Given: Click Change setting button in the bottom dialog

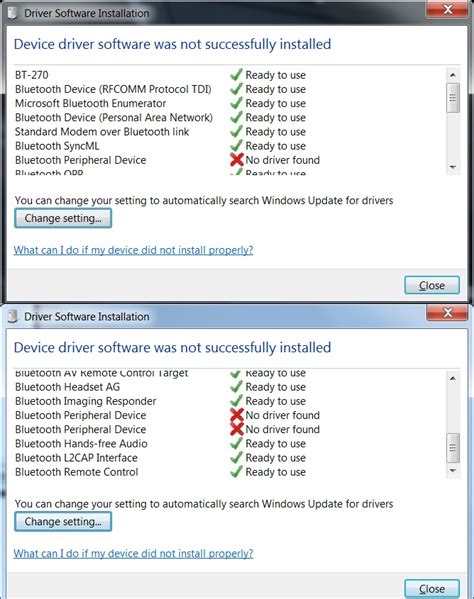Looking at the screenshot, I should click(63, 521).
